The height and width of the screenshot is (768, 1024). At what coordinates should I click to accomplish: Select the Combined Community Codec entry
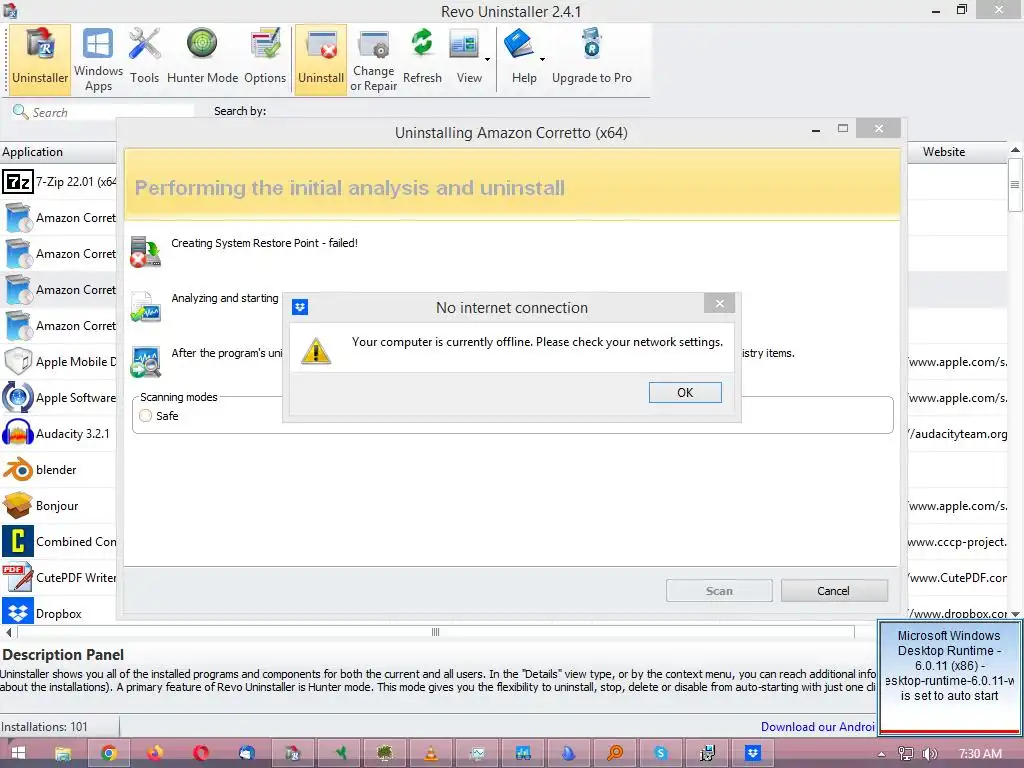pos(58,541)
